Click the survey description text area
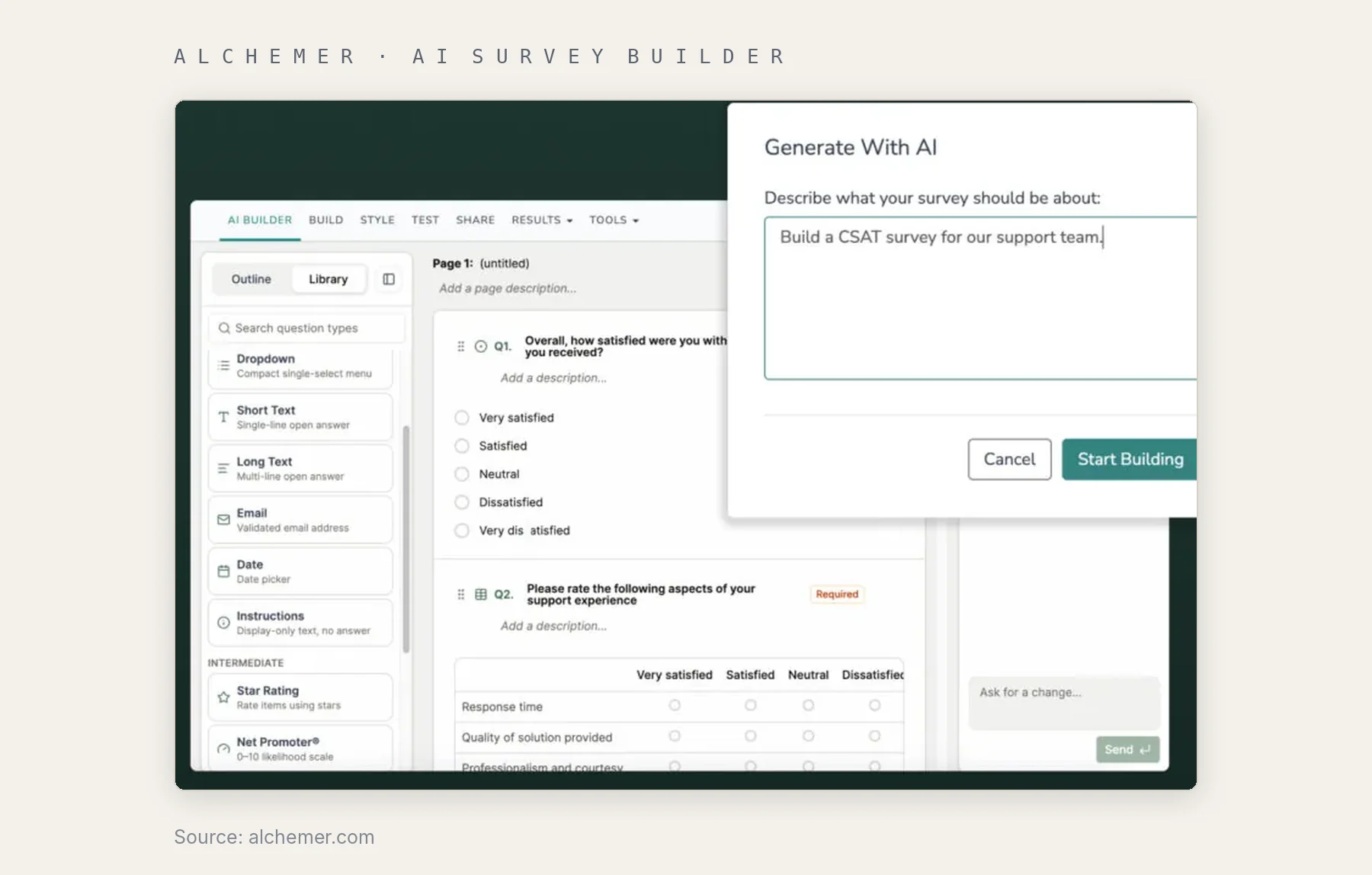Viewport: 1372px width, 875px height. tap(980, 298)
